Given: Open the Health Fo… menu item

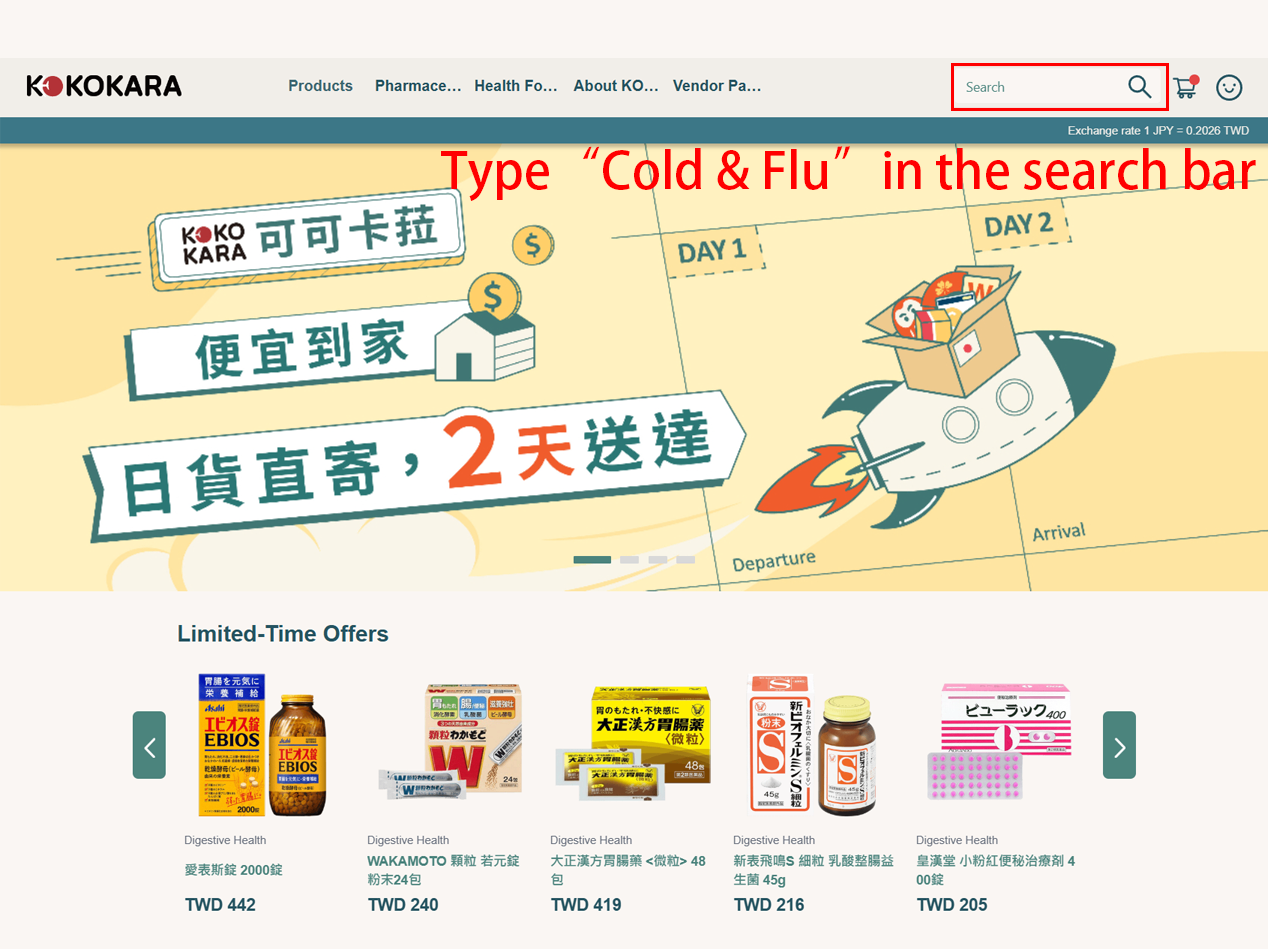Looking at the screenshot, I should coord(516,86).
